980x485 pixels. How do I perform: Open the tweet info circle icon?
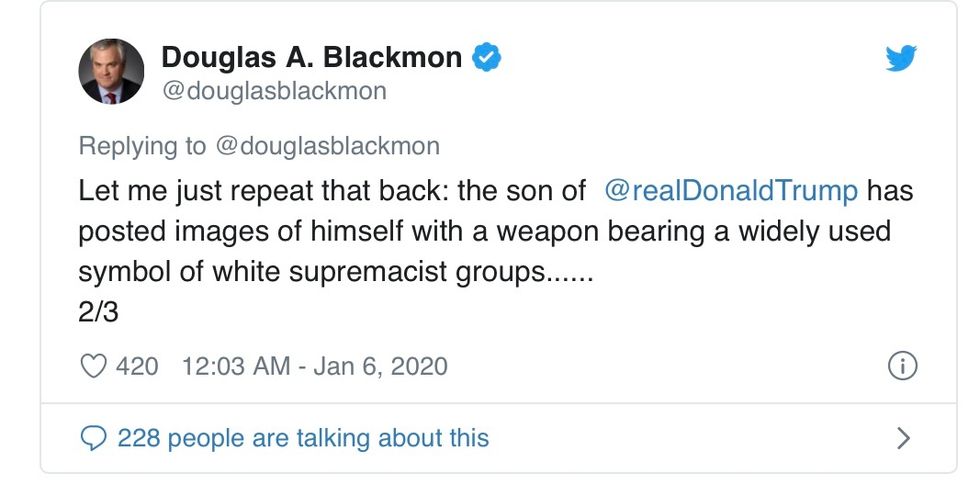[x=902, y=366]
